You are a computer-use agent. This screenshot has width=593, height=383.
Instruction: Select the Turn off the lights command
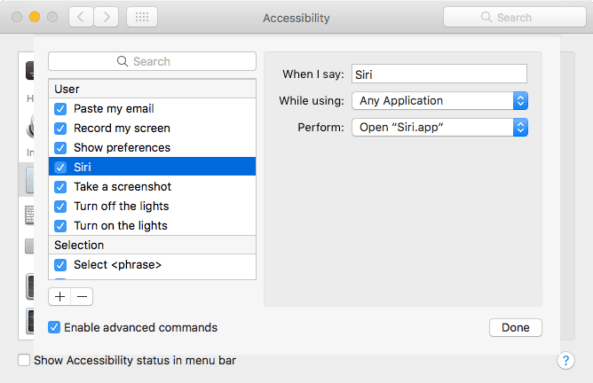point(152,206)
